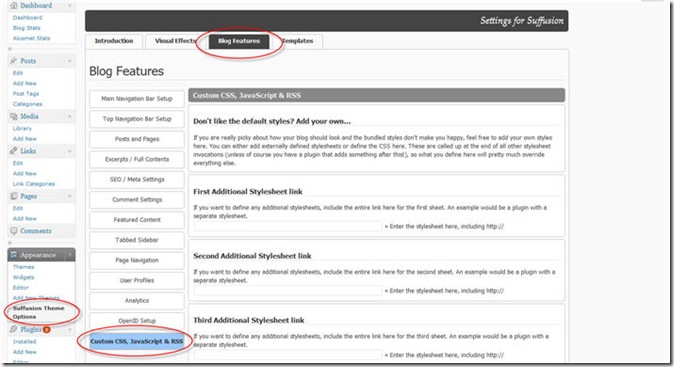
Task: Select Custom CSS, JavaScript & RSS section
Action: [x=137, y=341]
